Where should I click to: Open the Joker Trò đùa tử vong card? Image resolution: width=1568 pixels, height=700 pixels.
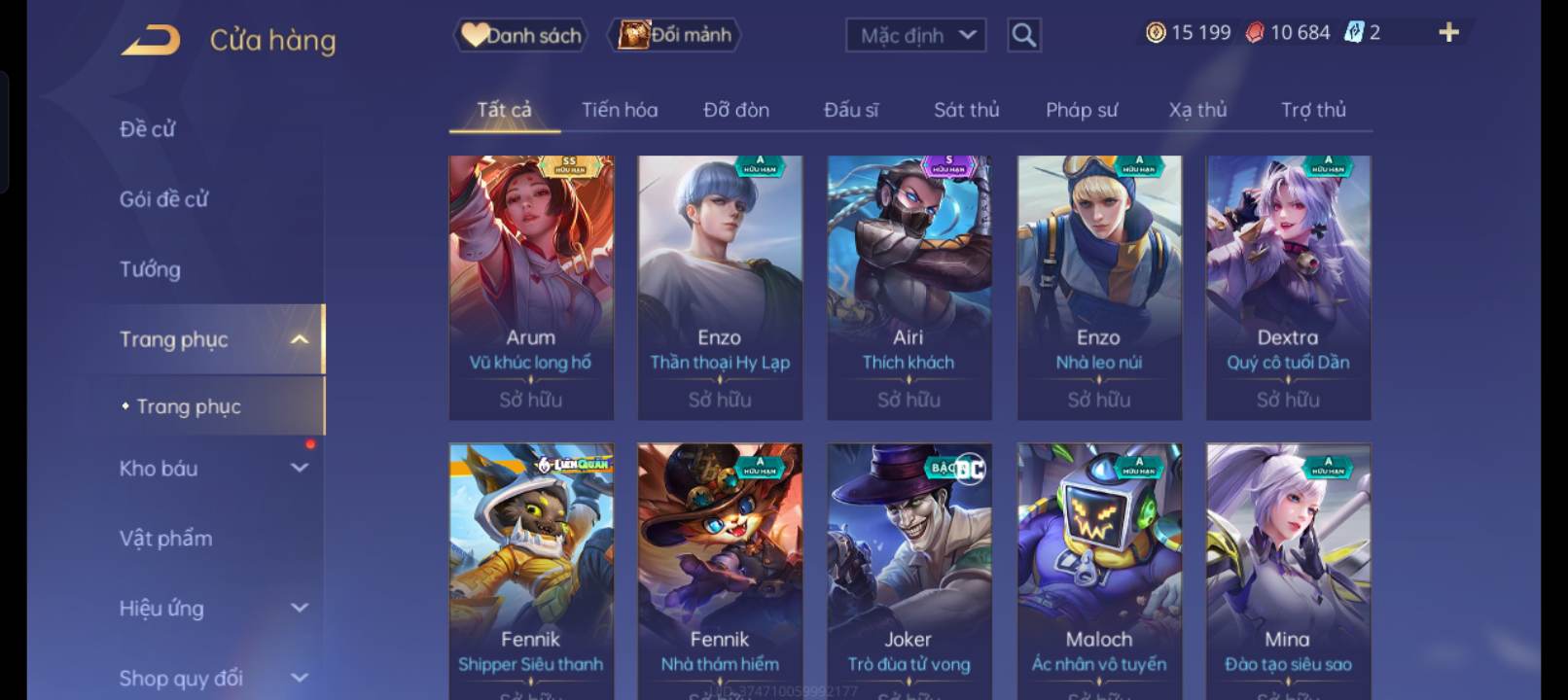click(909, 572)
